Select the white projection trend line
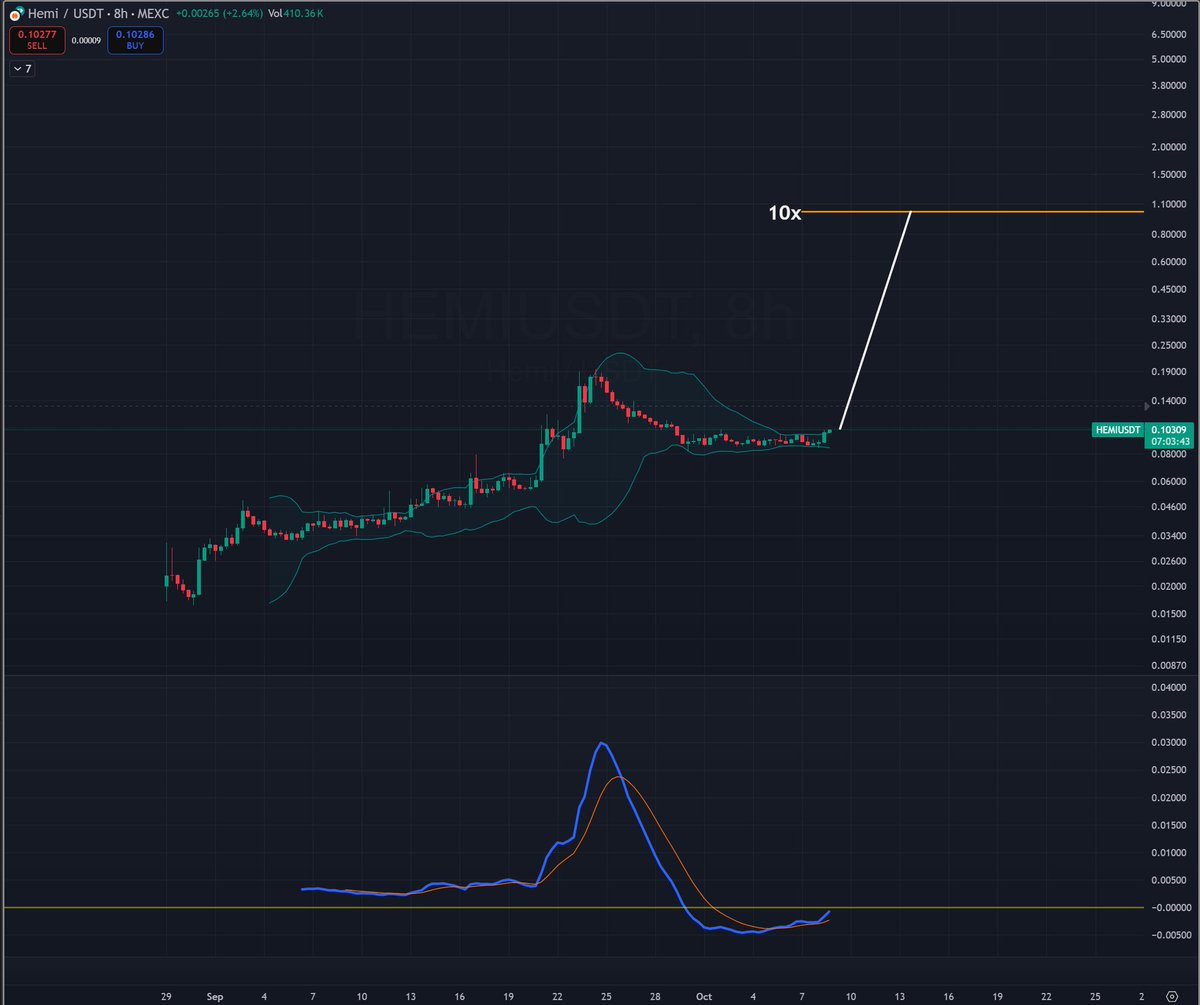The width and height of the screenshot is (1200, 1005). pyautogui.click(x=875, y=320)
